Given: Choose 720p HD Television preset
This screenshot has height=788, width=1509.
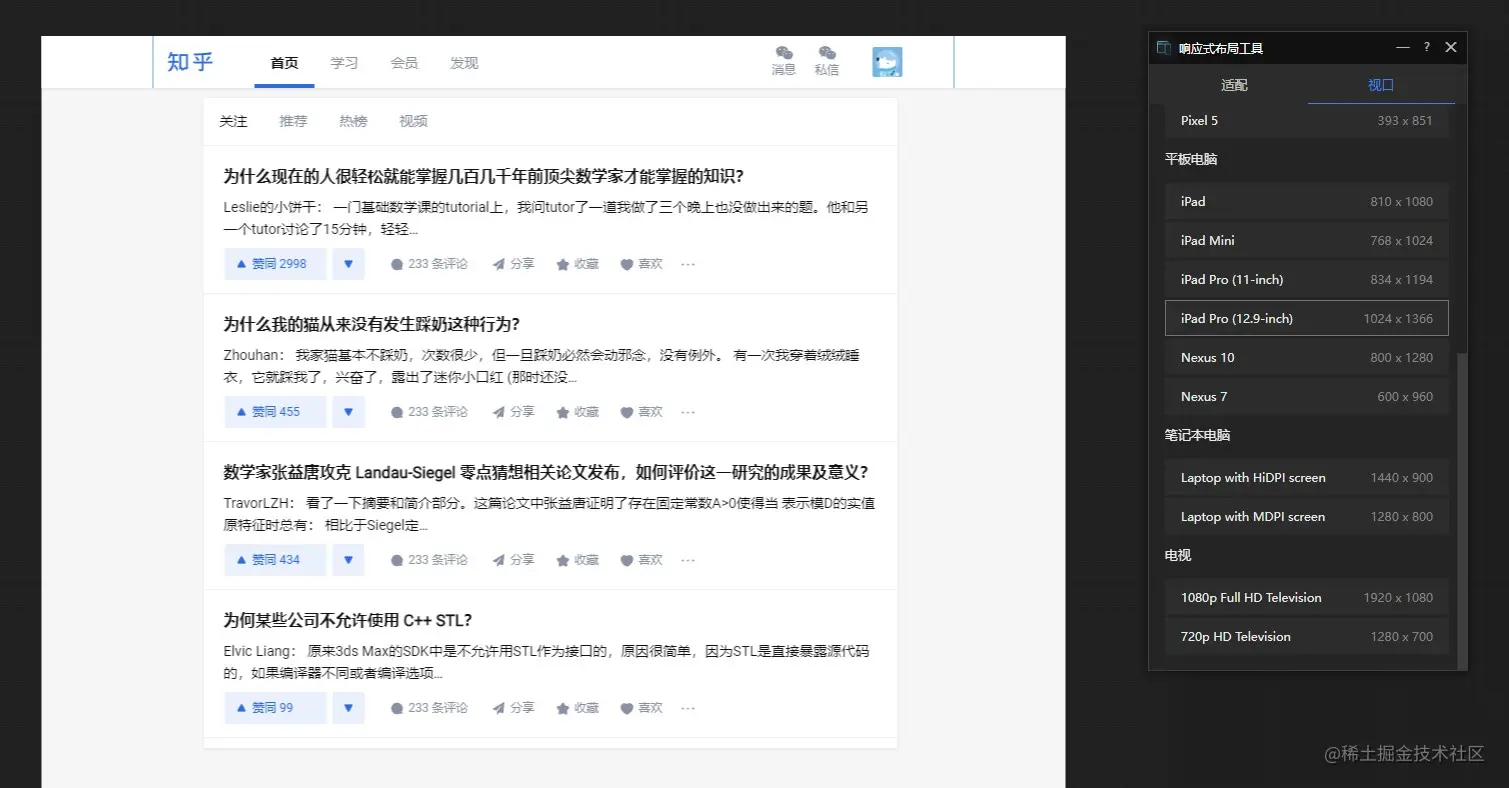Looking at the screenshot, I should (x=1307, y=636).
